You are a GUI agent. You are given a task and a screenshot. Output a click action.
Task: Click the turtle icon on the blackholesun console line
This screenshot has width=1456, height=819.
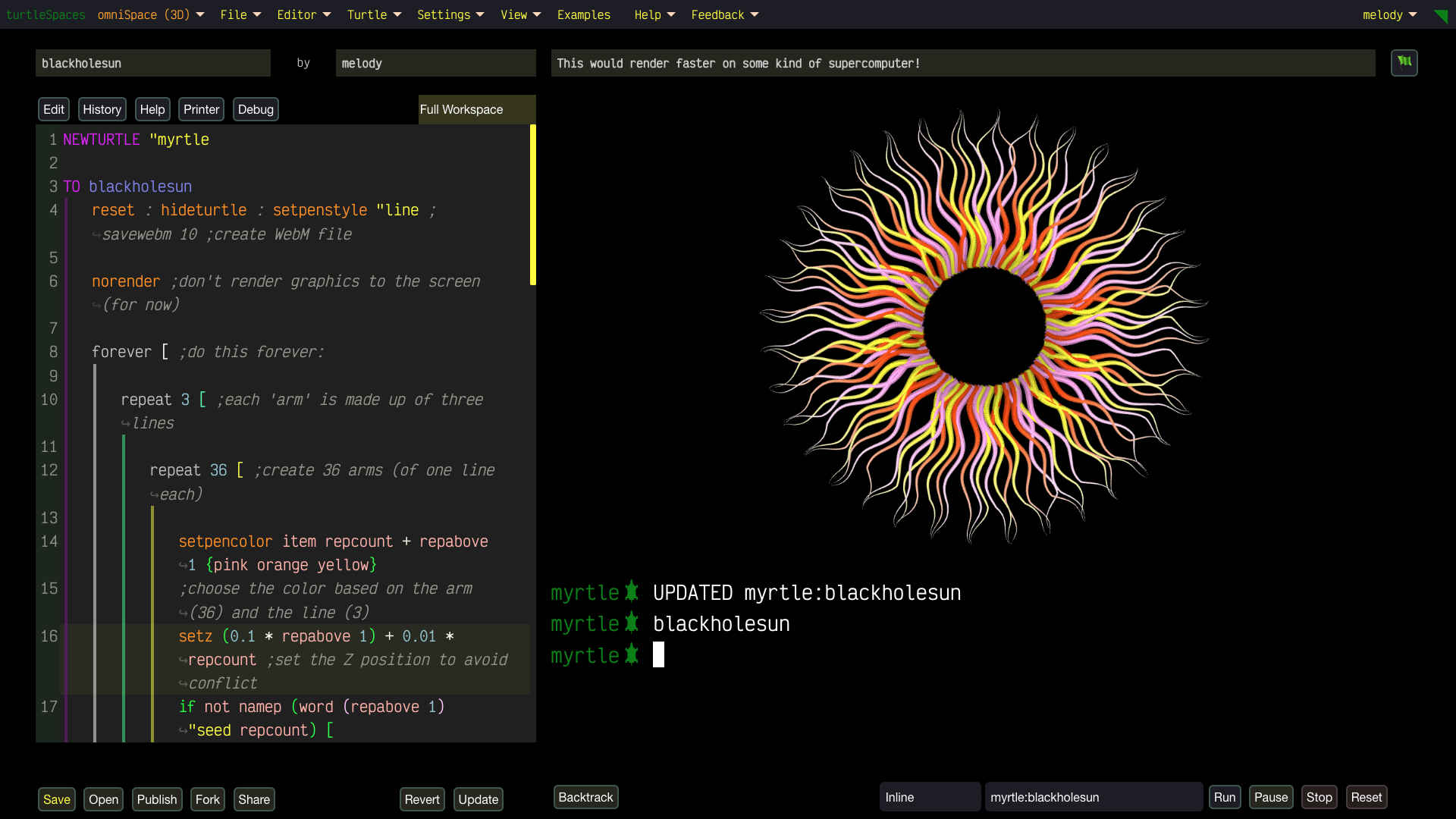631,623
